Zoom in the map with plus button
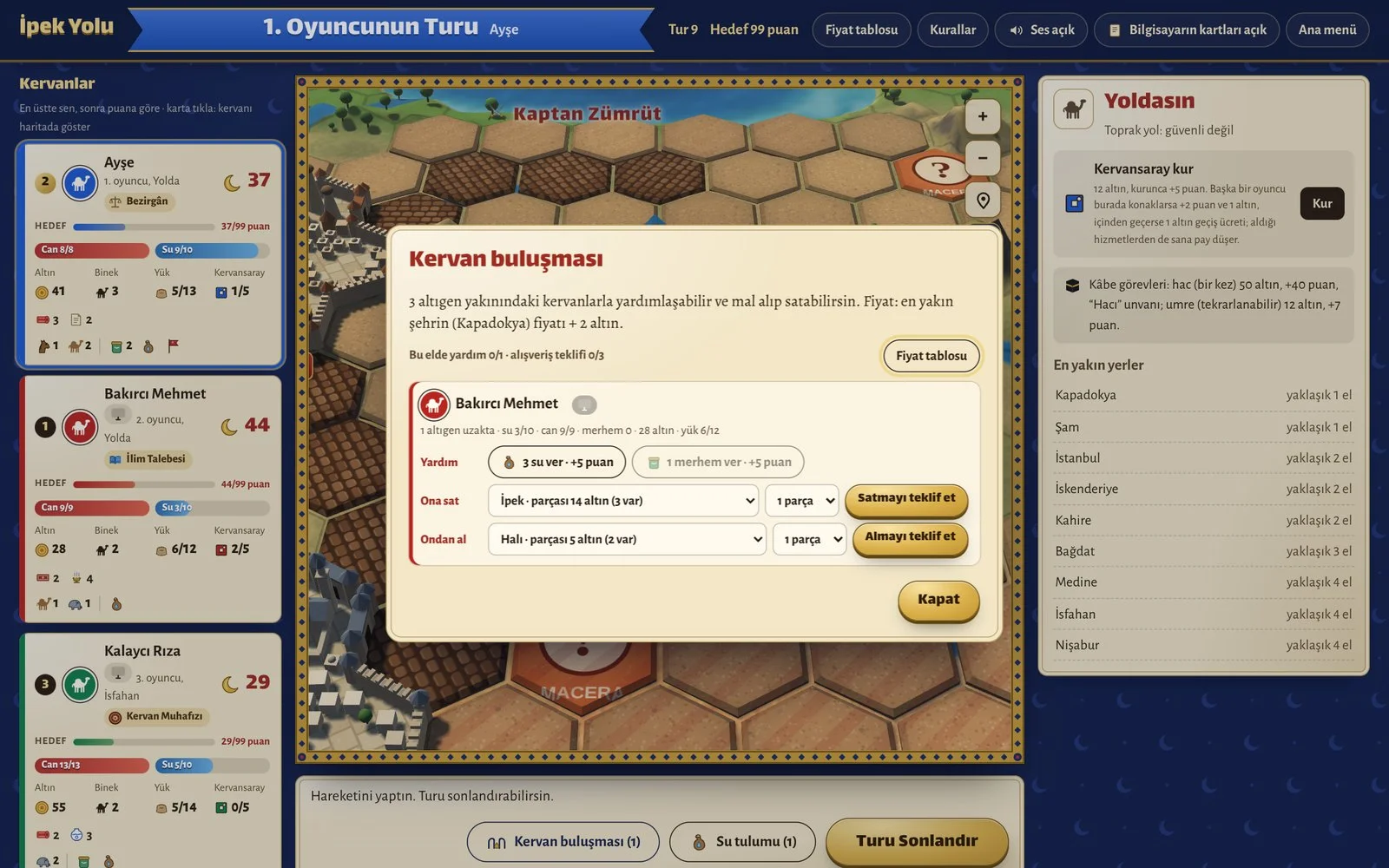The width and height of the screenshot is (1389, 868). (x=983, y=116)
